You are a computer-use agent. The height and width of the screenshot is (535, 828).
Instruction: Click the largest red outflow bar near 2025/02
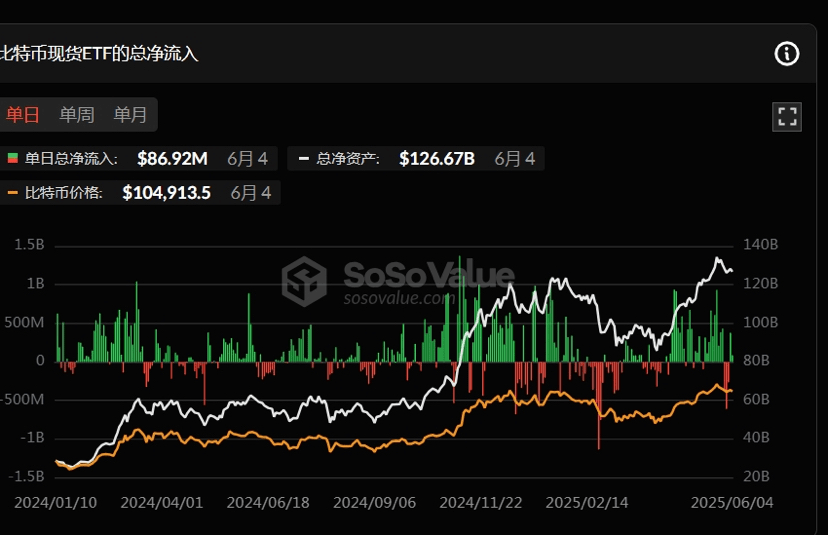[599, 406]
